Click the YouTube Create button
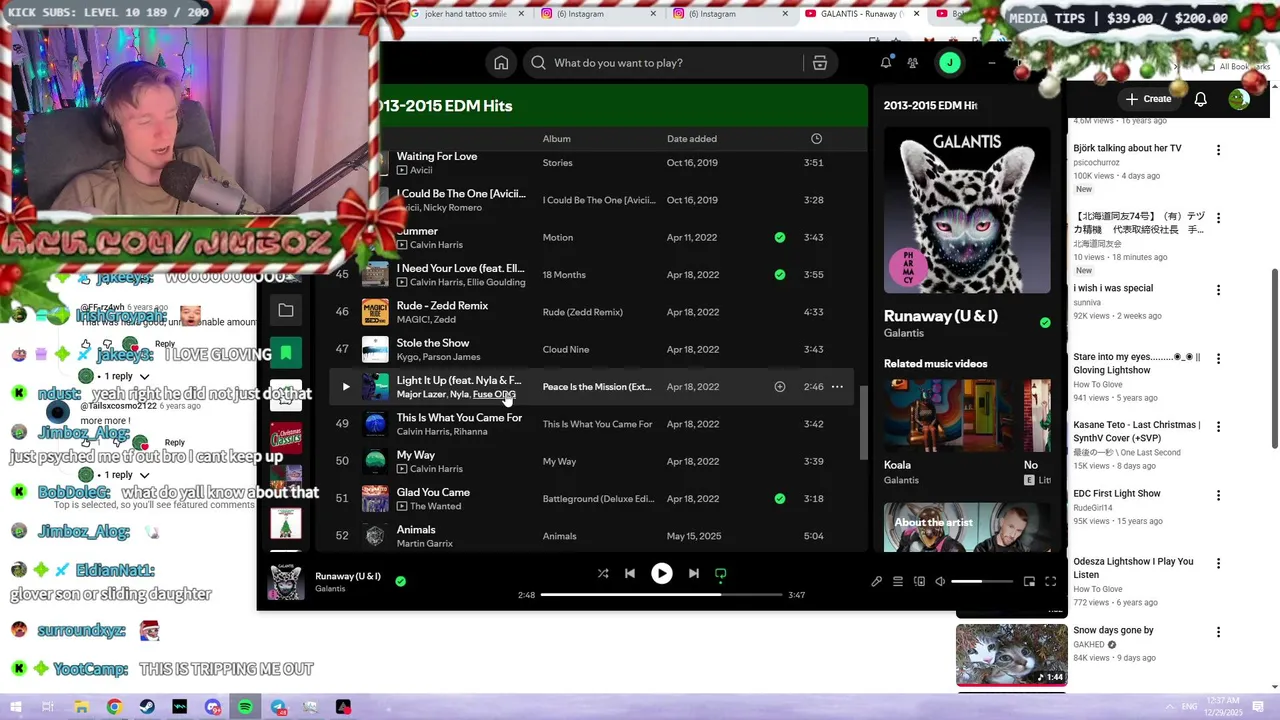Image resolution: width=1280 pixels, height=720 pixels. pos(1148,99)
